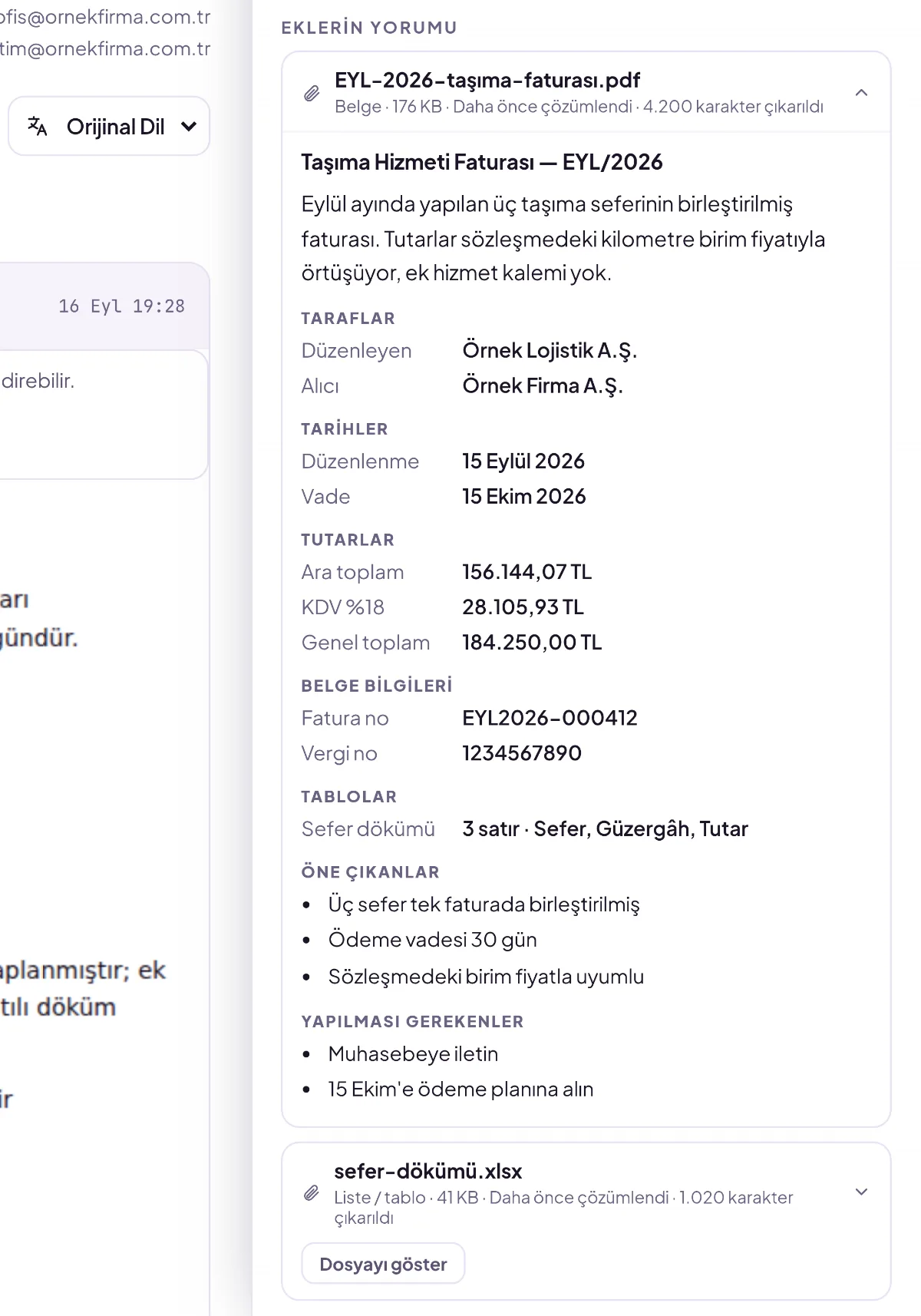
Task: Click the paperclip icon beside EYL-2026-taşıma-faturası.pdf
Action: 312,94
